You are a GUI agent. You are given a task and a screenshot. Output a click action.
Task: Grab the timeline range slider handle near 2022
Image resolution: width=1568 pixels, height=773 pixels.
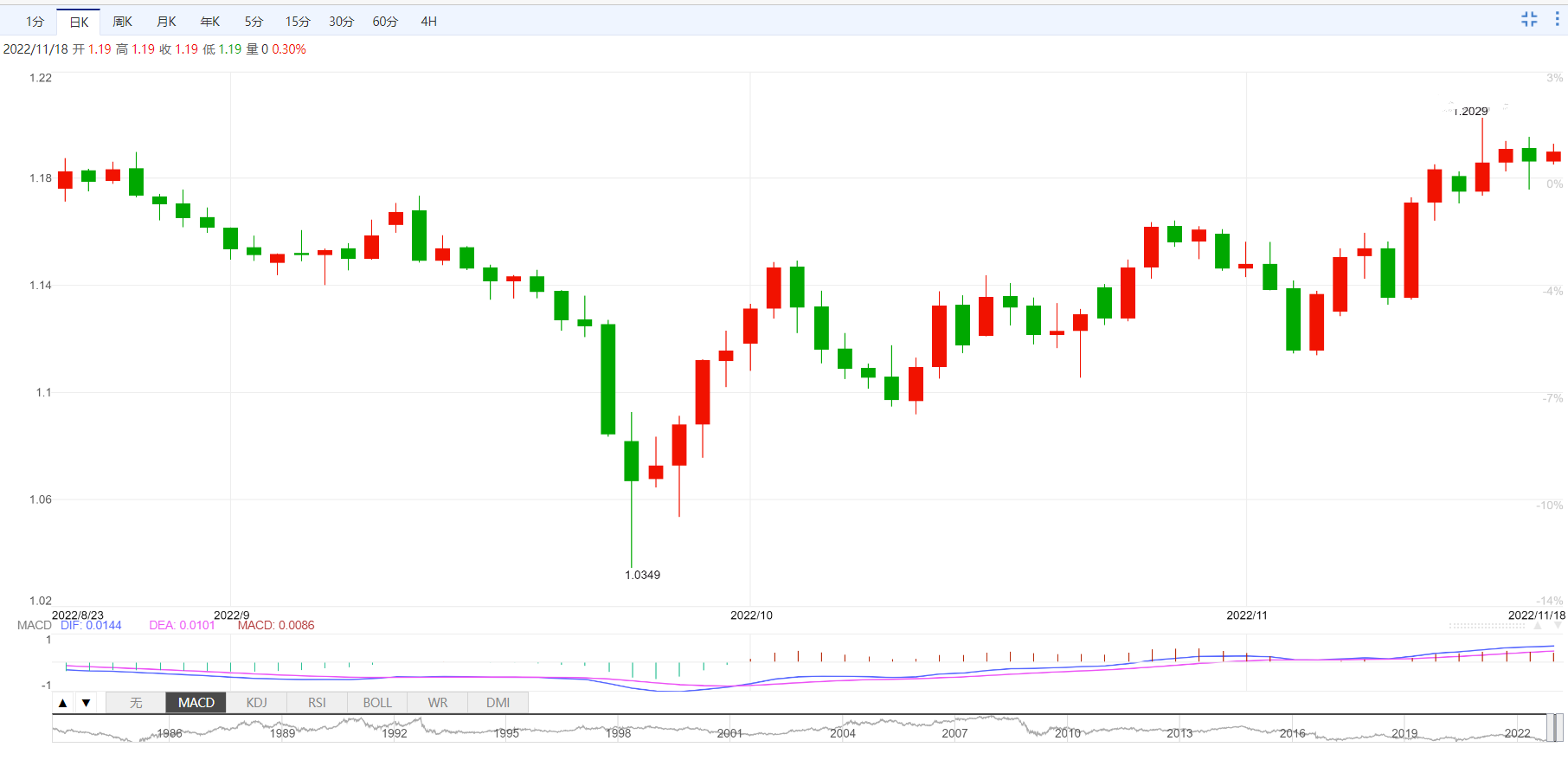(x=1554, y=729)
